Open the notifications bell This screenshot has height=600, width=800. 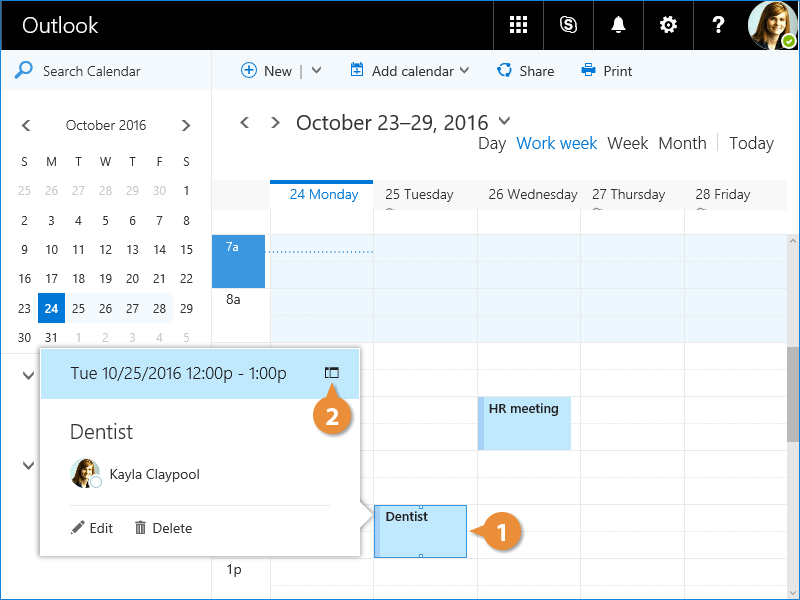click(618, 25)
